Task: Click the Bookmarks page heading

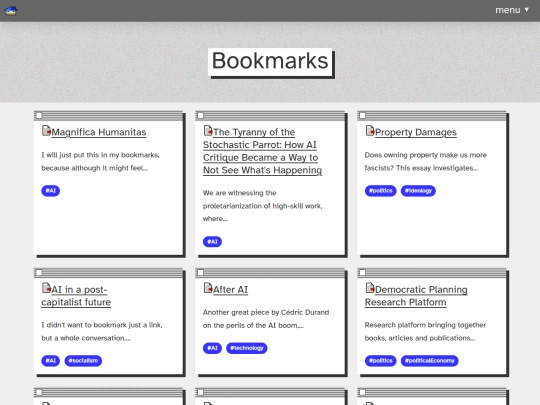Action: (x=270, y=61)
